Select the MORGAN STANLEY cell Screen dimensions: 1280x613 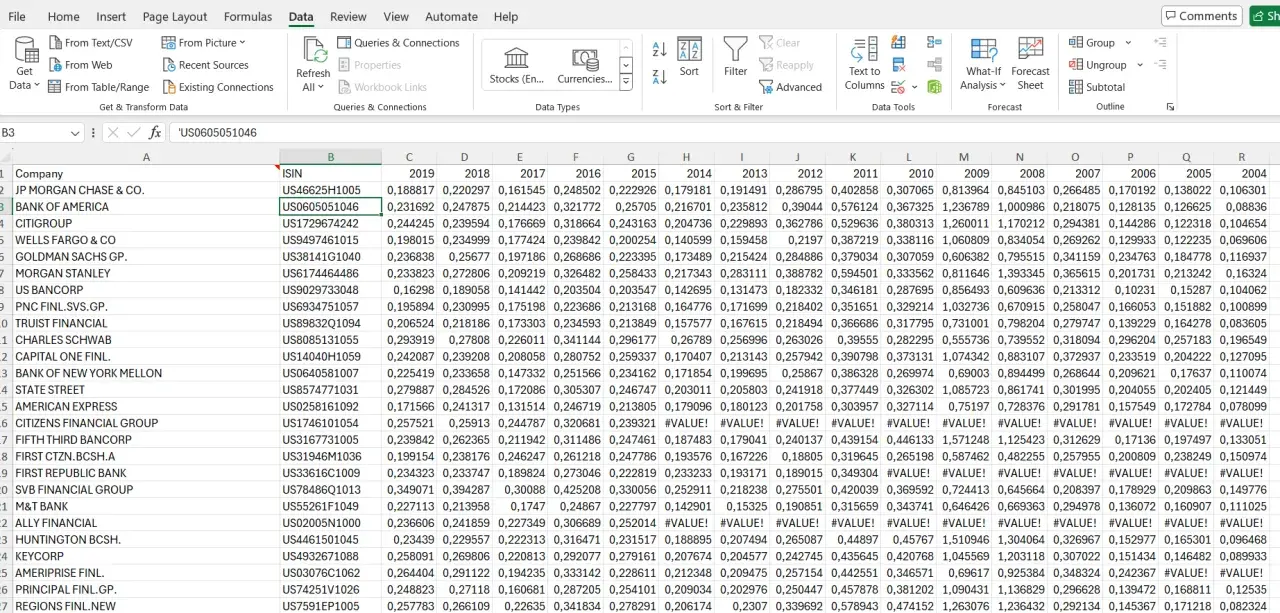pyautogui.click(x=146, y=274)
